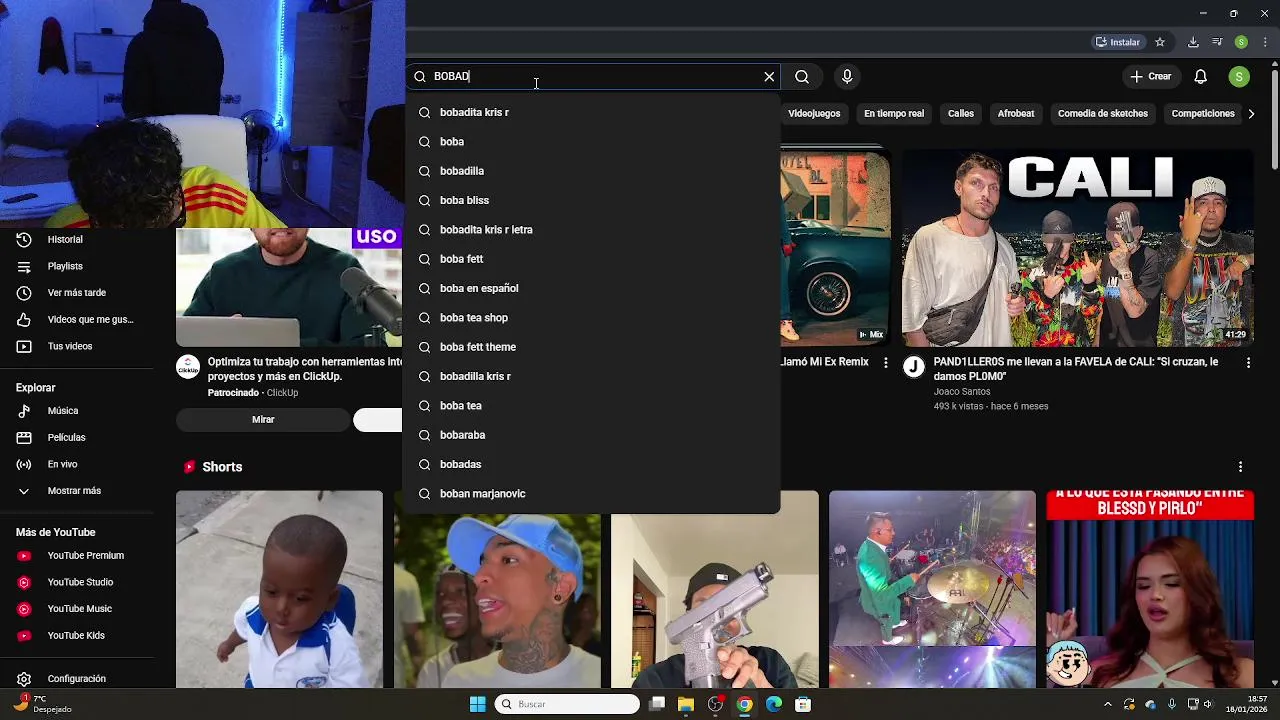Choose suggestion "bobadita kris r letra"

tap(591, 229)
